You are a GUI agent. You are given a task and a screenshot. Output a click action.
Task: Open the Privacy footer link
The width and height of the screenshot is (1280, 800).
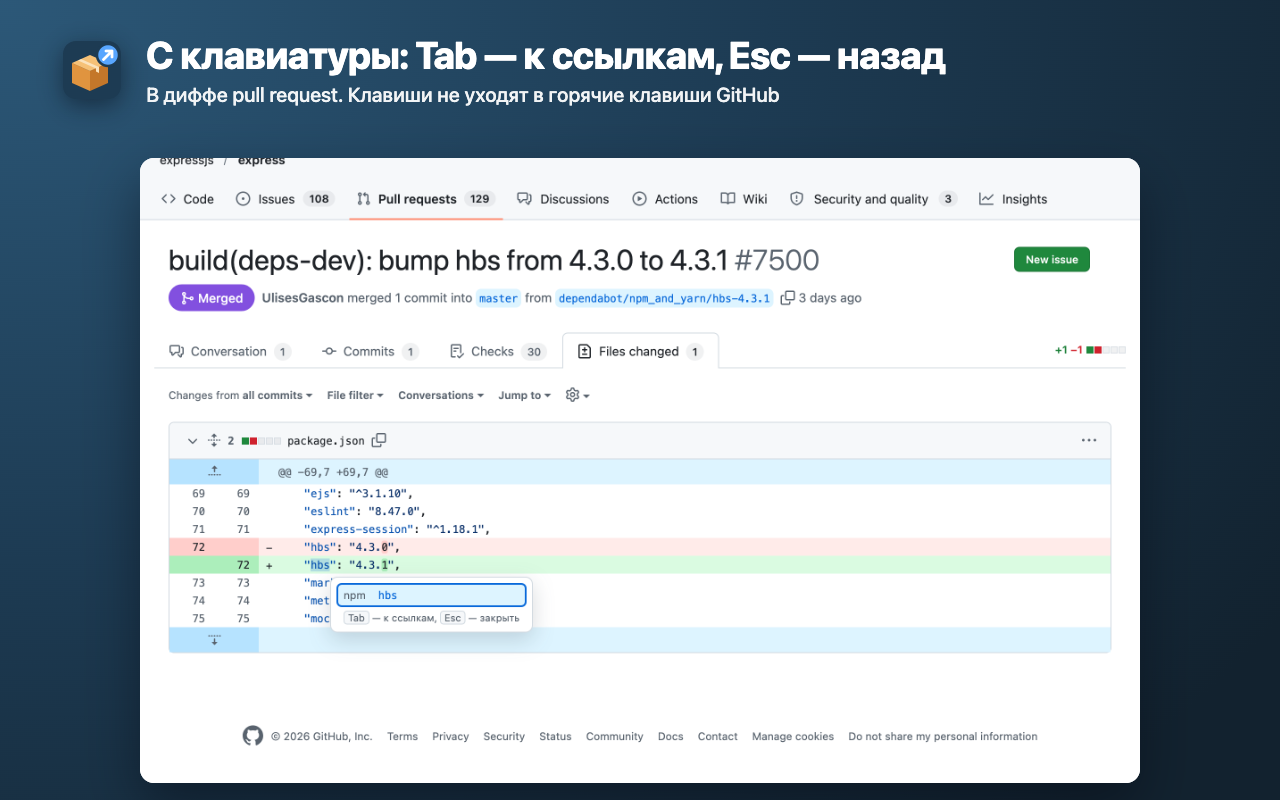pos(450,736)
